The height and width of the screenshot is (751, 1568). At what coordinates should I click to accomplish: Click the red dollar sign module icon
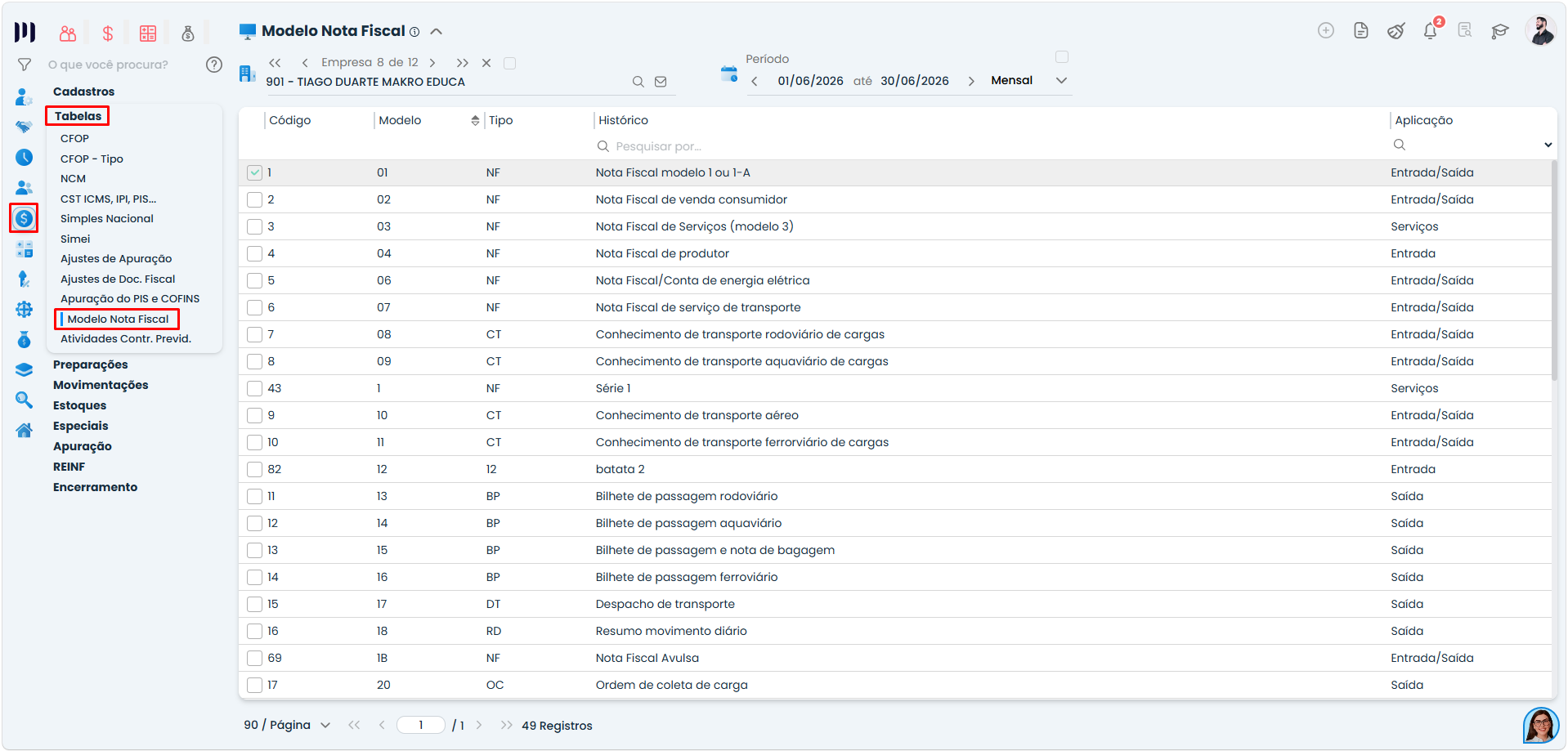coord(108,34)
